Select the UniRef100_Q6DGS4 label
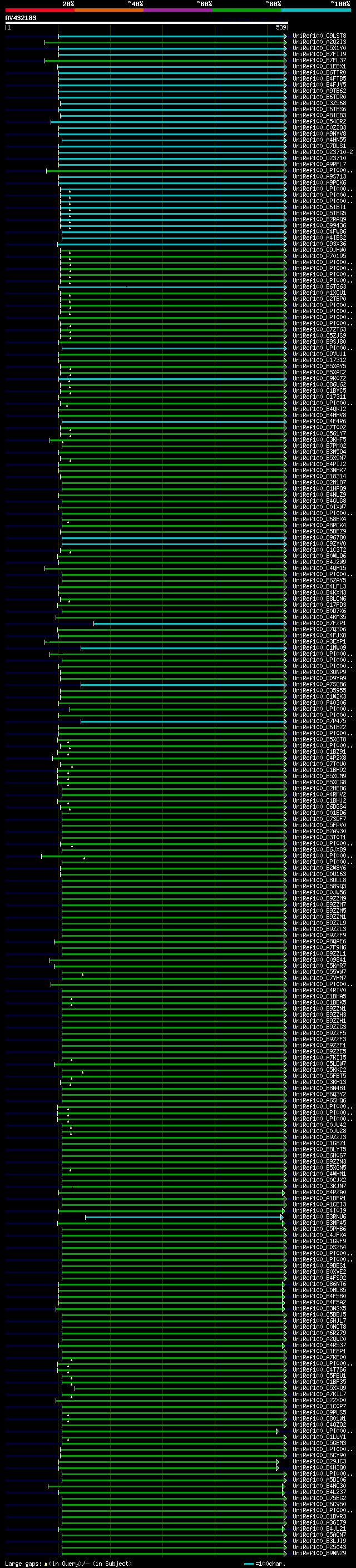This screenshot has height=1568, width=356. 319,807
